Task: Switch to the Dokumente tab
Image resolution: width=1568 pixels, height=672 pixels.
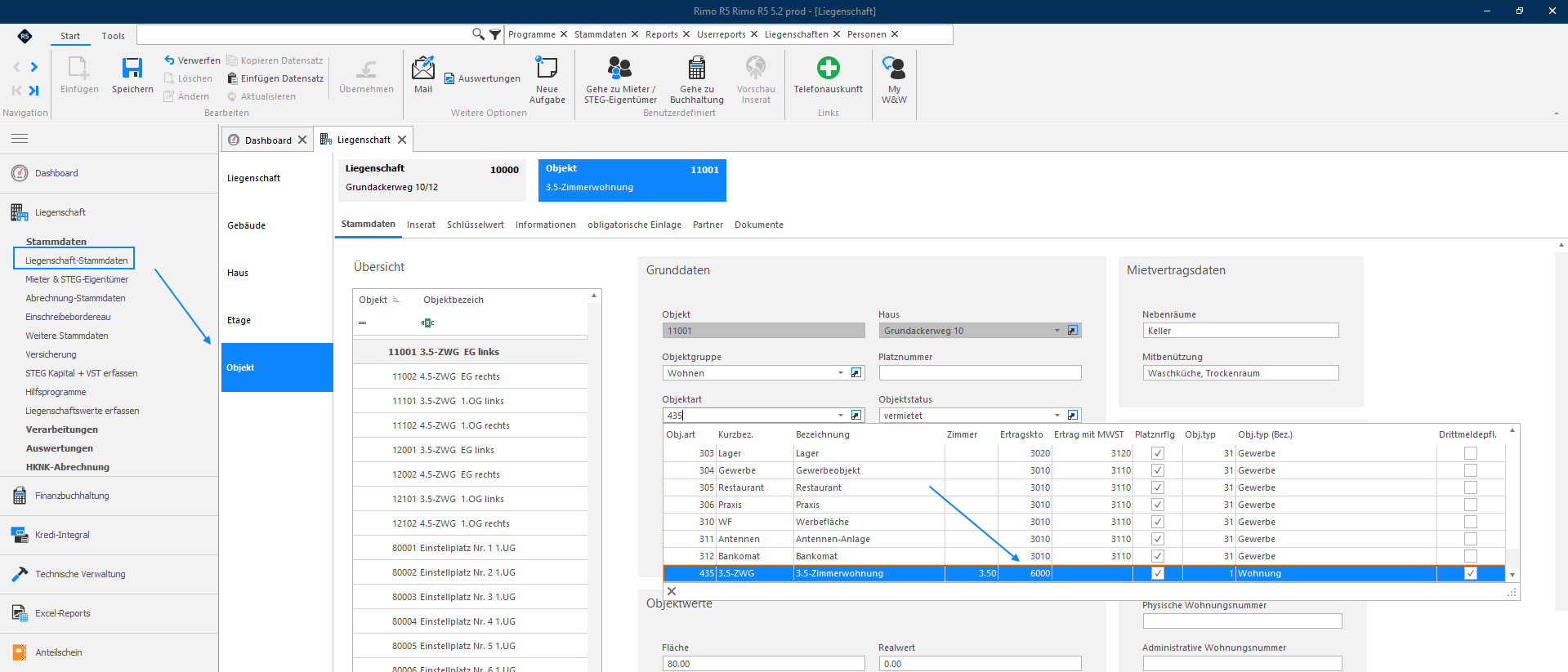Action: click(x=759, y=225)
